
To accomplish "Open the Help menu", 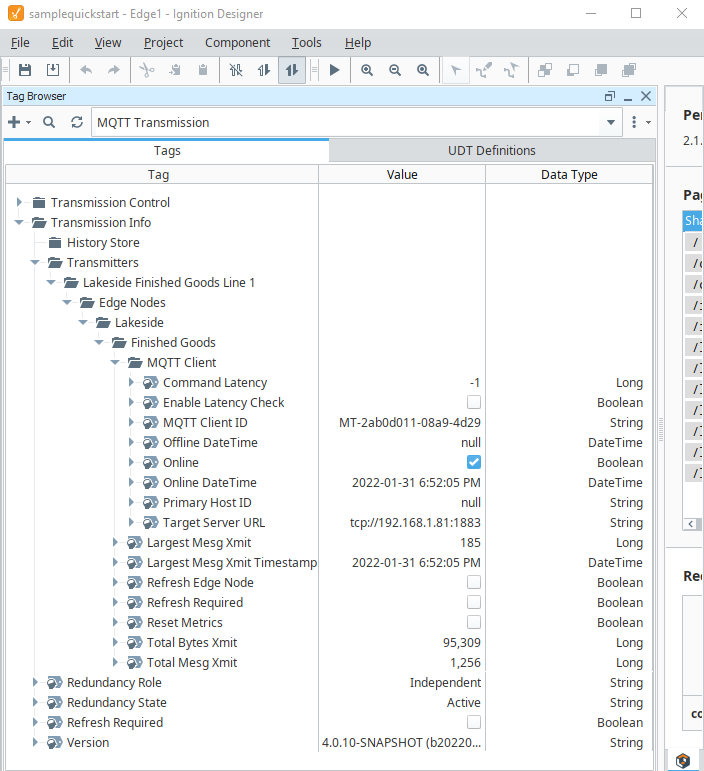I will (358, 43).
